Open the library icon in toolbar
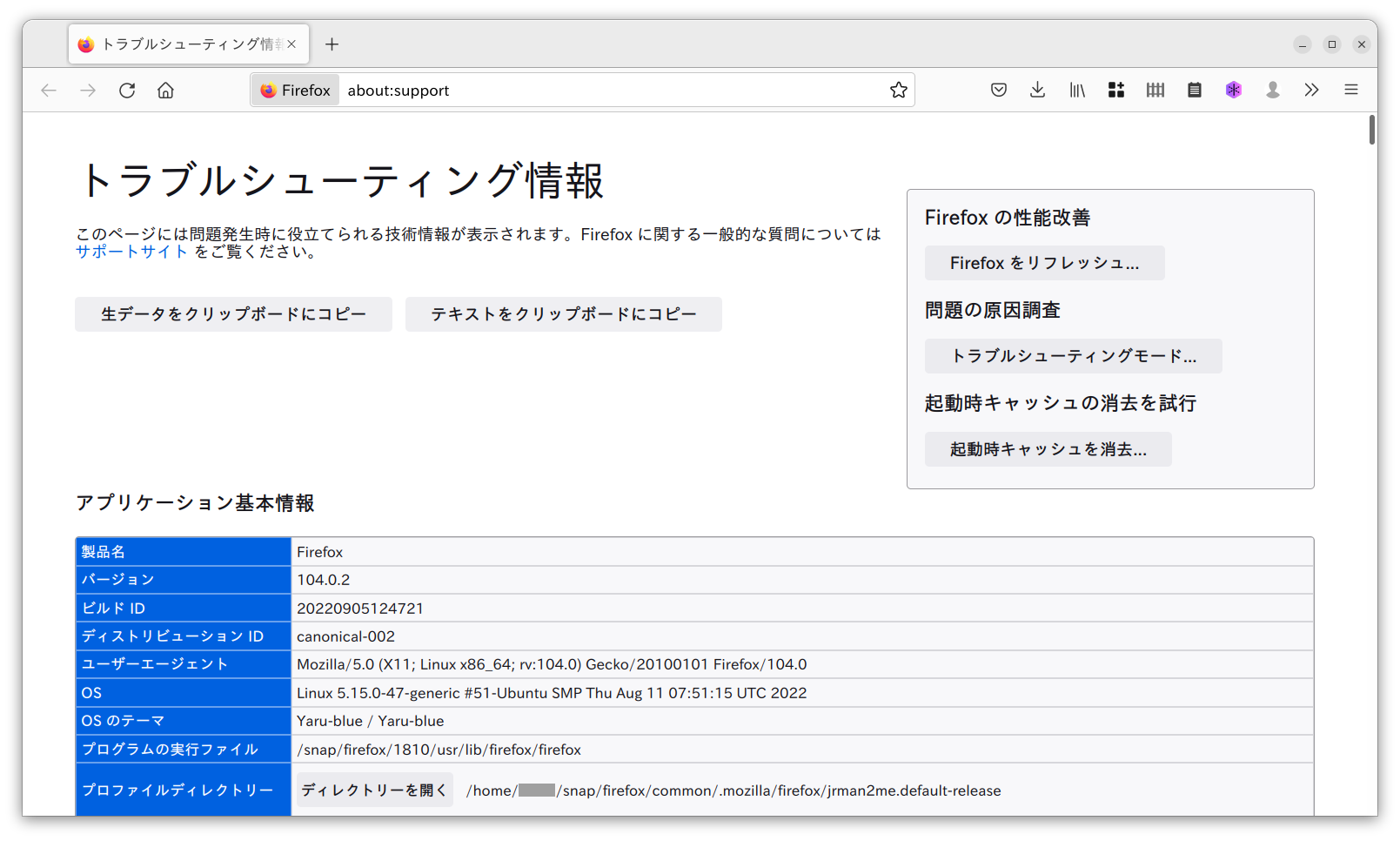The height and width of the screenshot is (841, 1400). coord(1077,90)
